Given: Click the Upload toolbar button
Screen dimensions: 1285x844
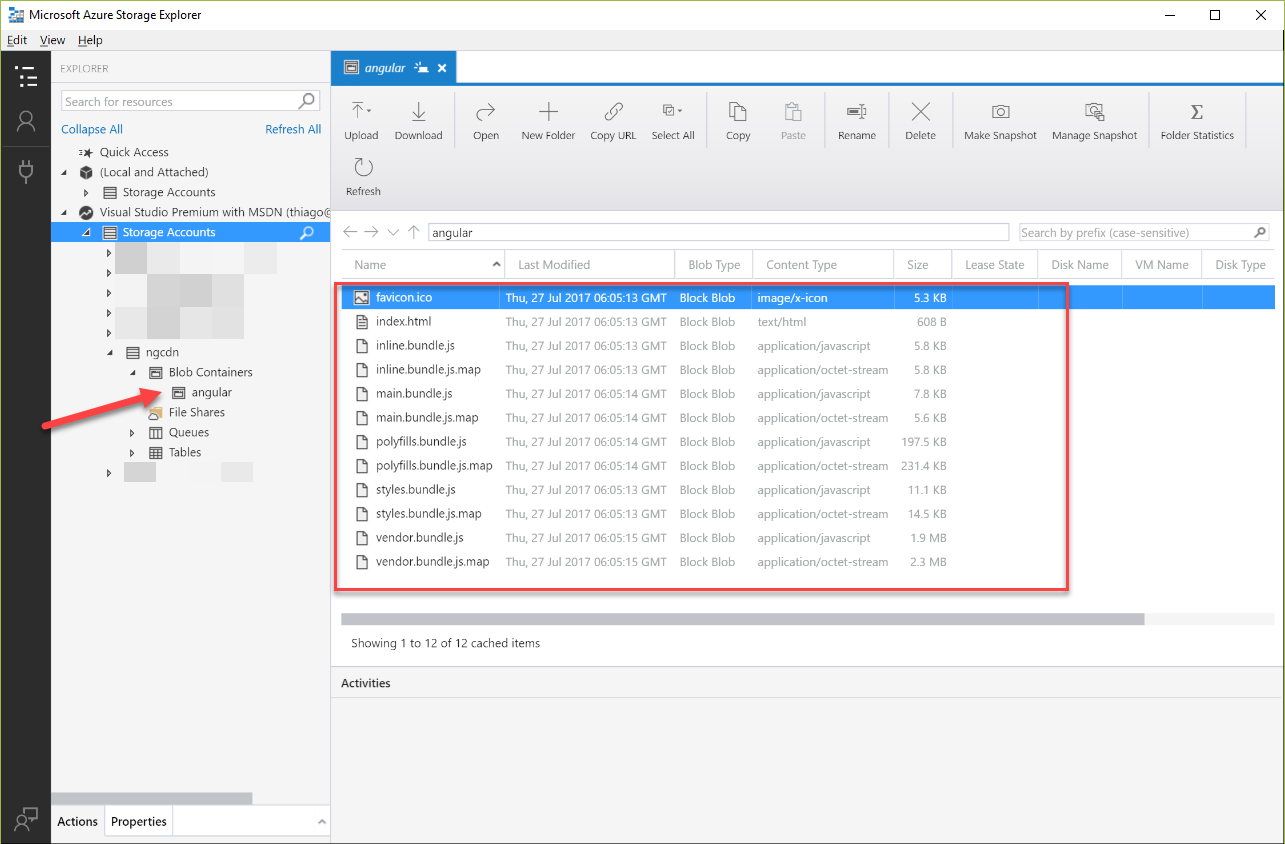Looking at the screenshot, I should click(x=361, y=121).
